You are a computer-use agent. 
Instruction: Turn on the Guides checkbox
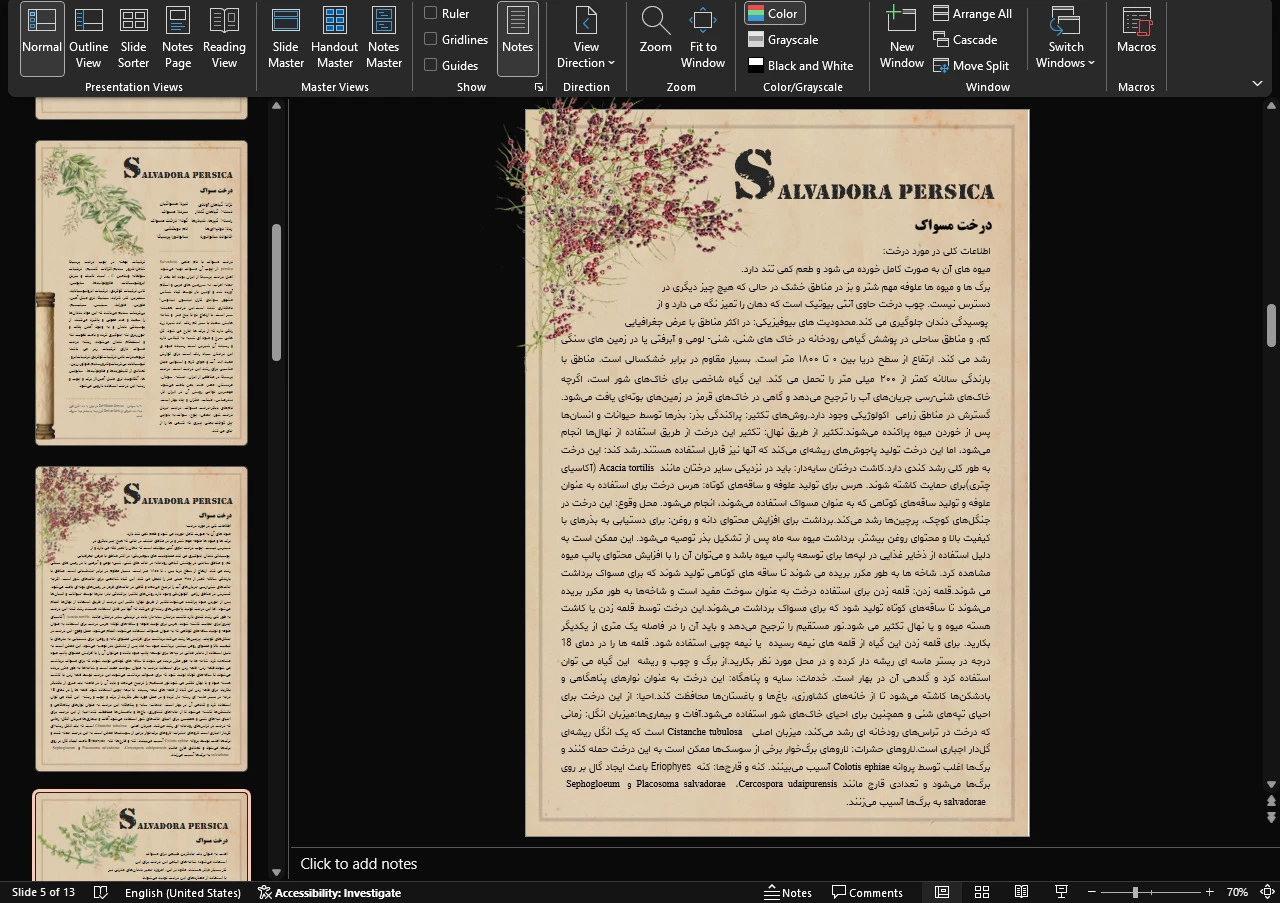pos(430,65)
